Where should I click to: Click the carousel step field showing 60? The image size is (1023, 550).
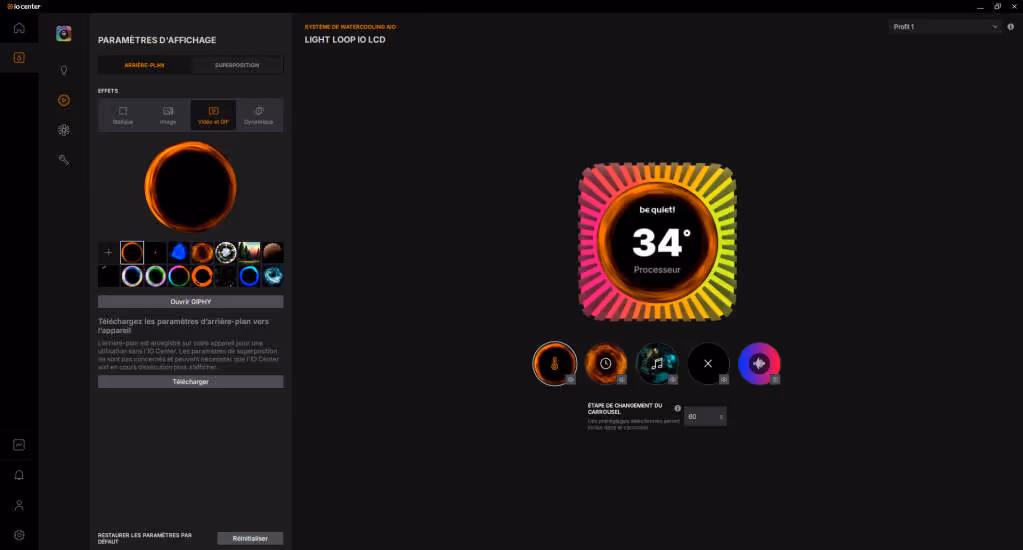coord(705,416)
